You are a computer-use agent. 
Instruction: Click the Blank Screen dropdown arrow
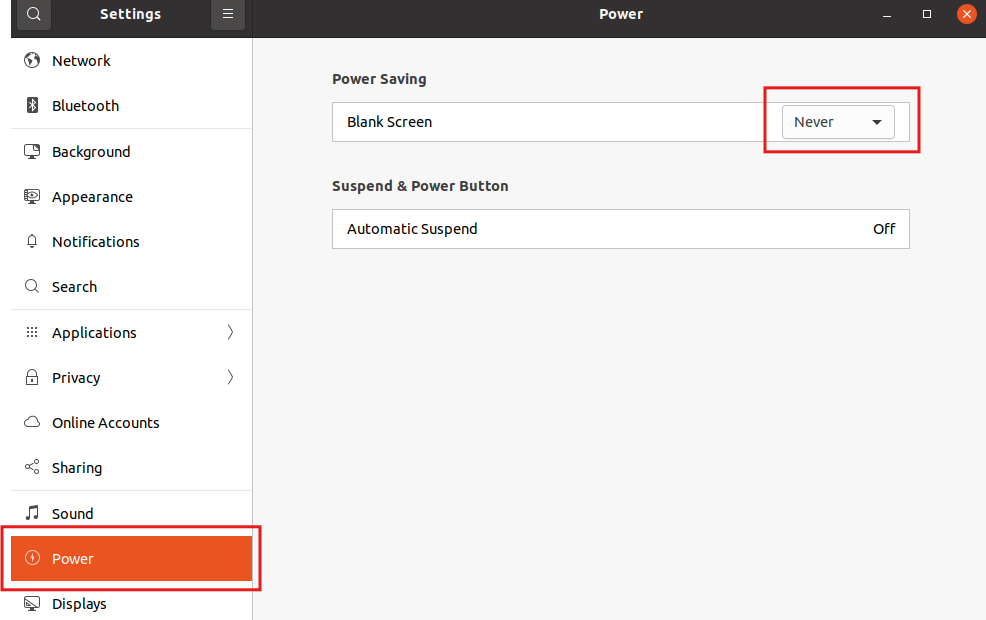pyautogui.click(x=877, y=122)
